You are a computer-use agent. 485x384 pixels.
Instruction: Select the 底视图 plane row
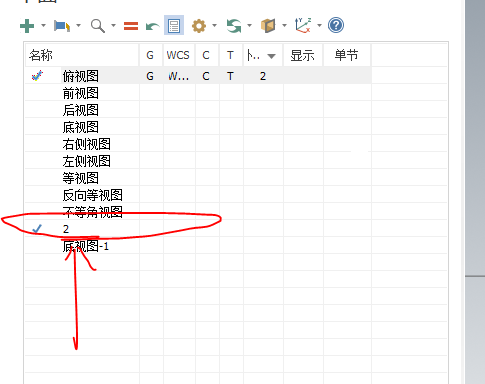(x=198, y=127)
